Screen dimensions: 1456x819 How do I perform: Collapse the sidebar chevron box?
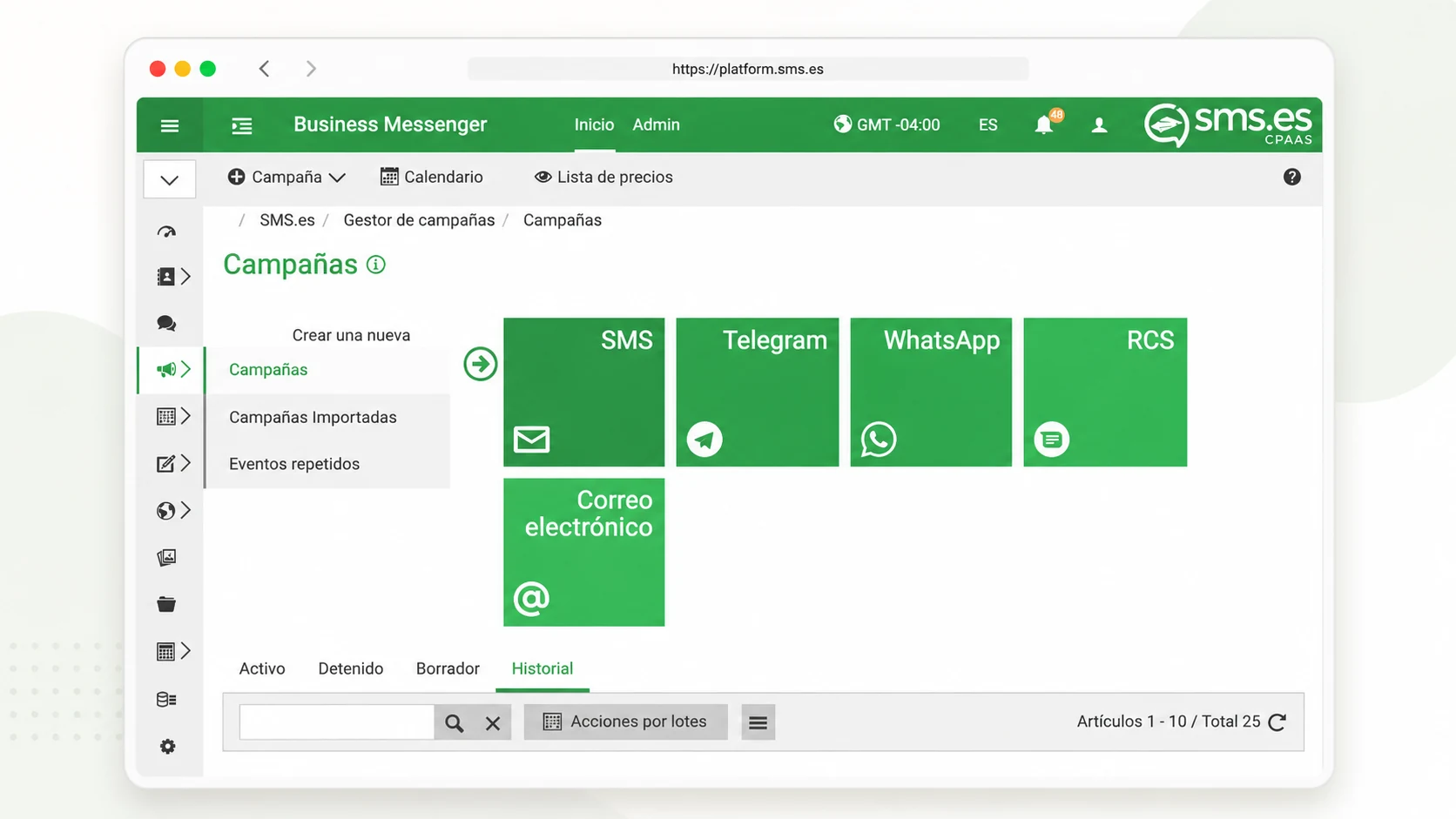pos(169,180)
